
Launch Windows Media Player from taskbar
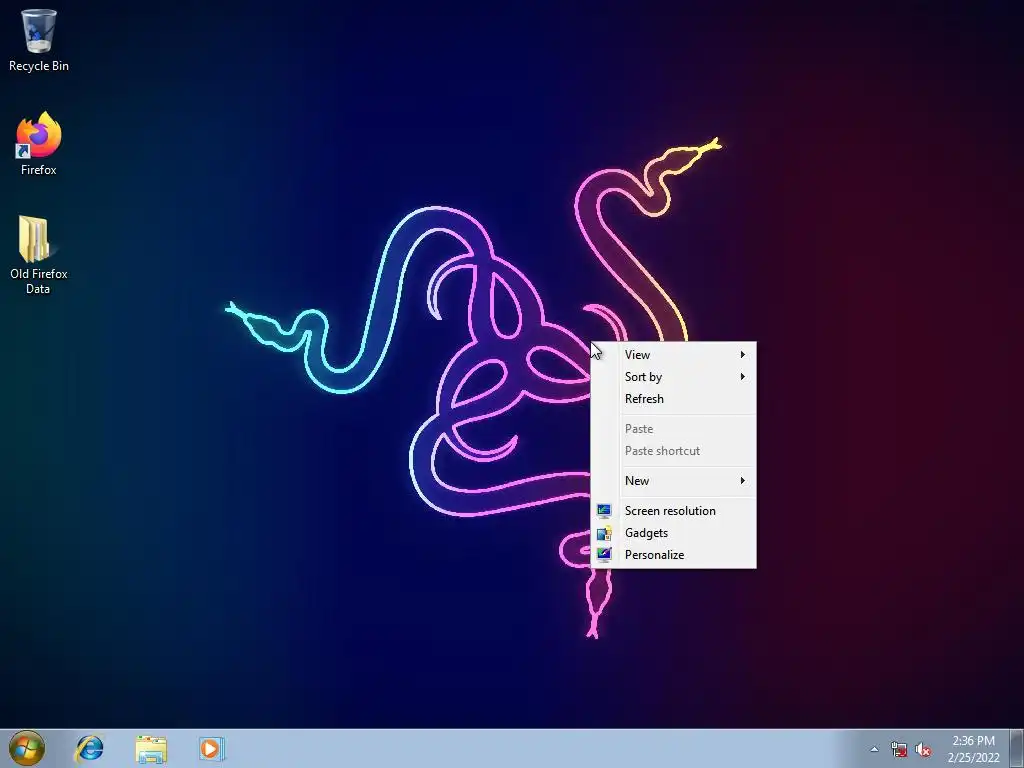pyautogui.click(x=212, y=748)
